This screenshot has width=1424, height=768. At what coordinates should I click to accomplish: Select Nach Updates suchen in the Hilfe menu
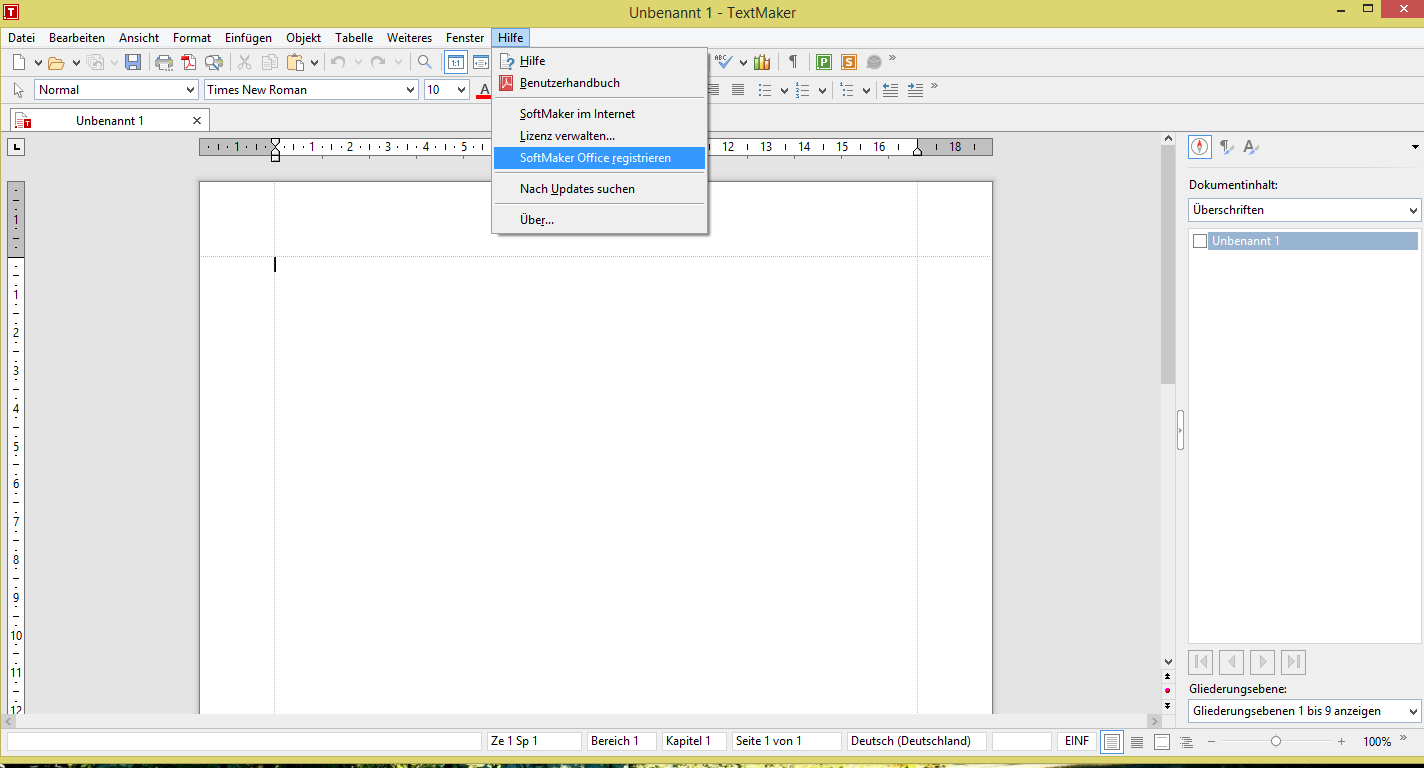(x=599, y=189)
